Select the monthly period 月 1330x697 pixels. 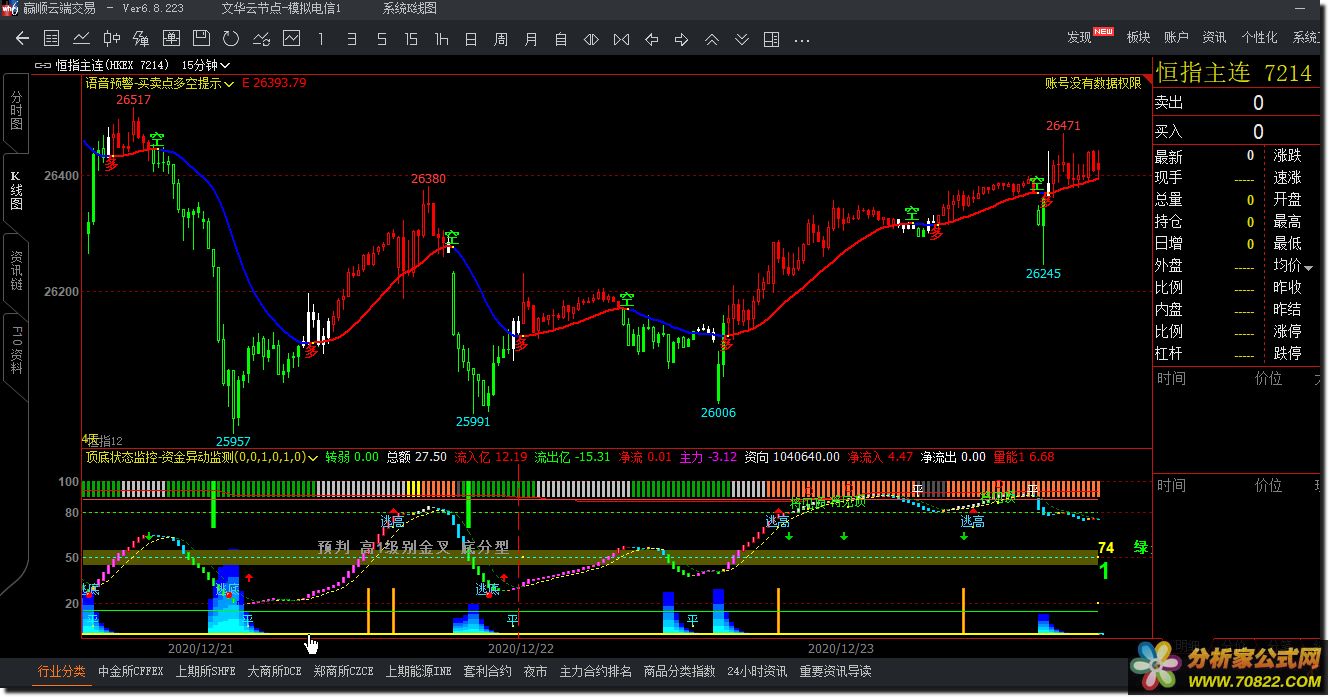pos(531,39)
